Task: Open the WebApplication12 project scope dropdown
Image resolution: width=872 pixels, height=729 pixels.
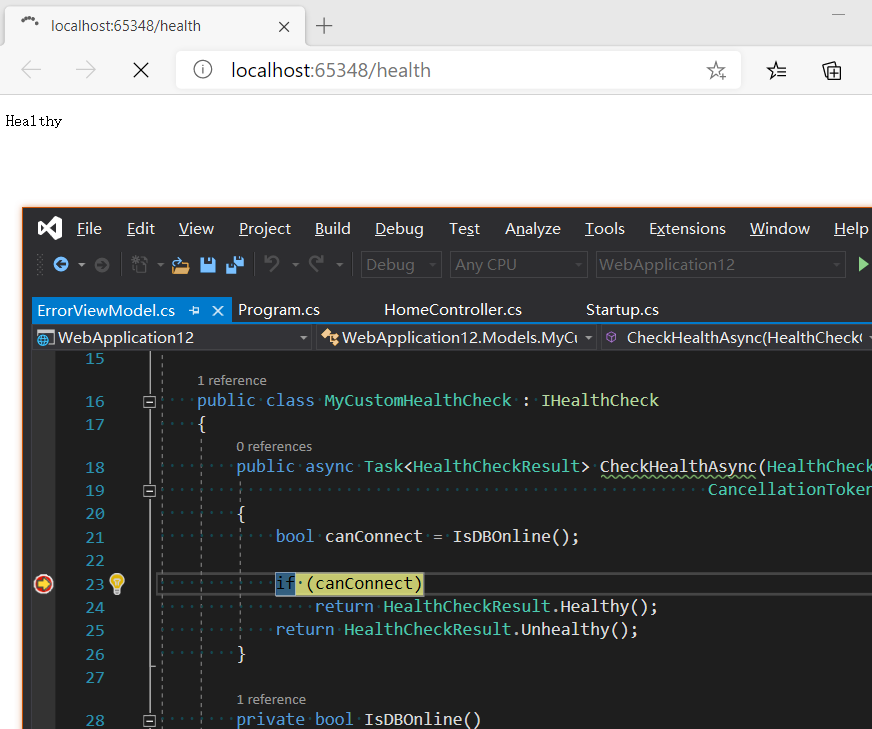Action: point(172,338)
